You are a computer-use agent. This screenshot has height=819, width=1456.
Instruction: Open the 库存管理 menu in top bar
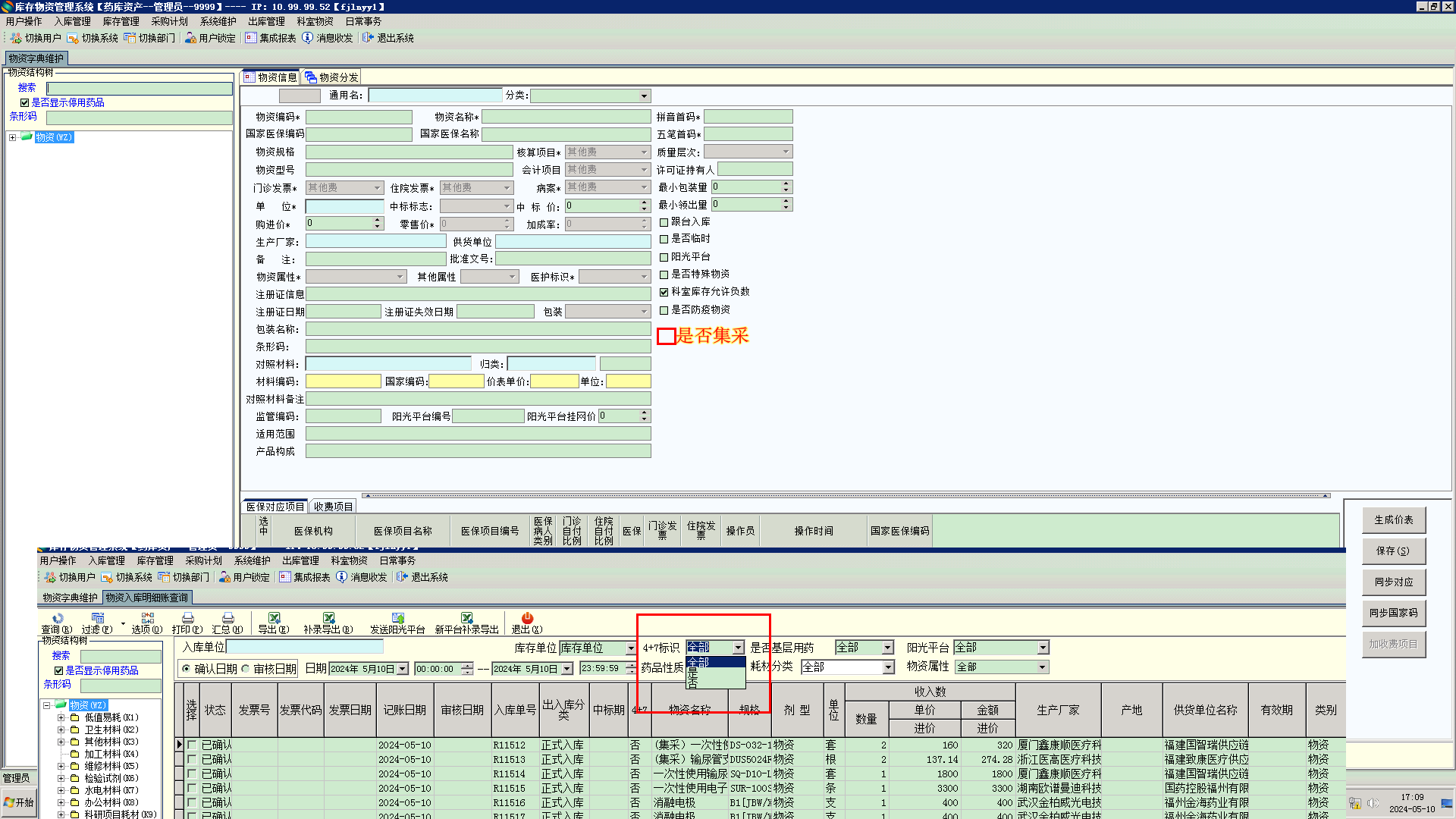coord(121,21)
